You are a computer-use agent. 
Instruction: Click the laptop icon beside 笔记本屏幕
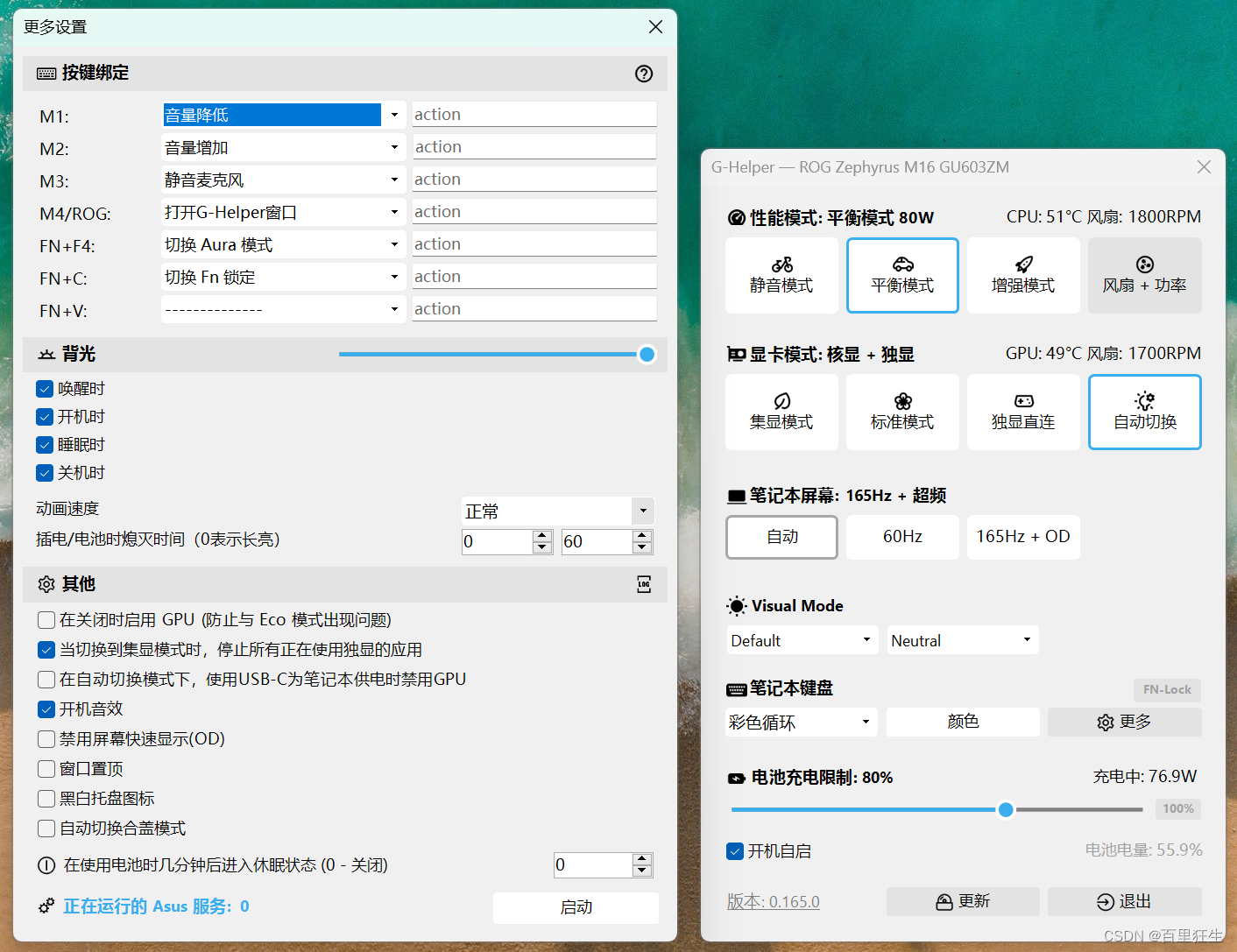(737, 497)
